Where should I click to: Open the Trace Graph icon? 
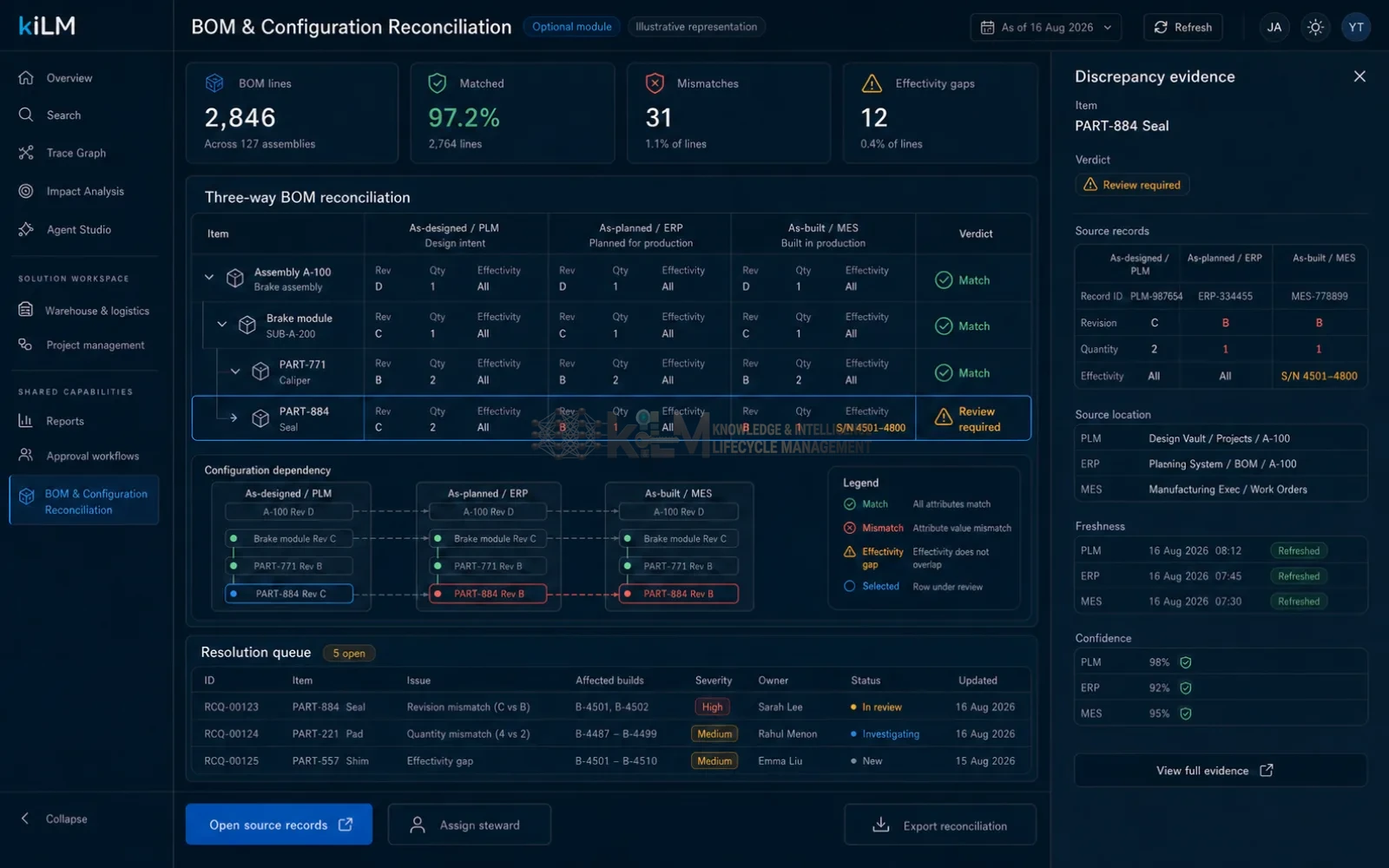(26, 153)
